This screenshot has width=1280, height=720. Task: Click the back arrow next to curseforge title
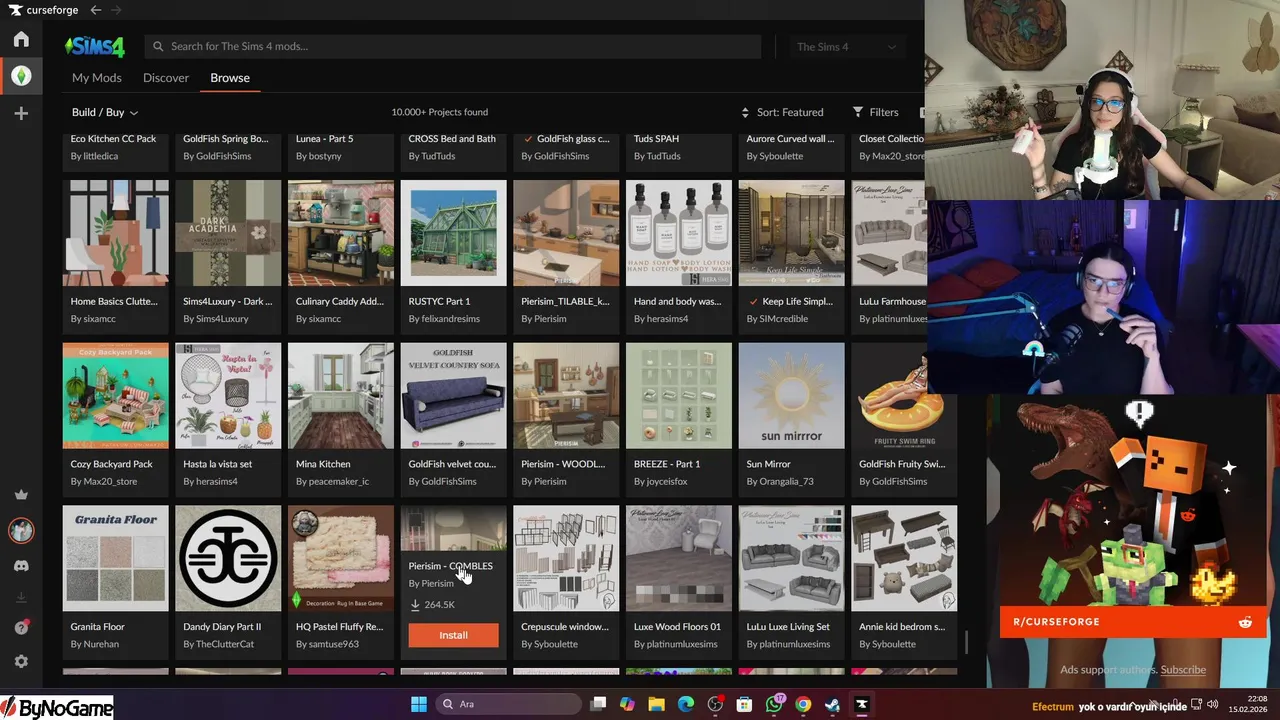(x=96, y=10)
